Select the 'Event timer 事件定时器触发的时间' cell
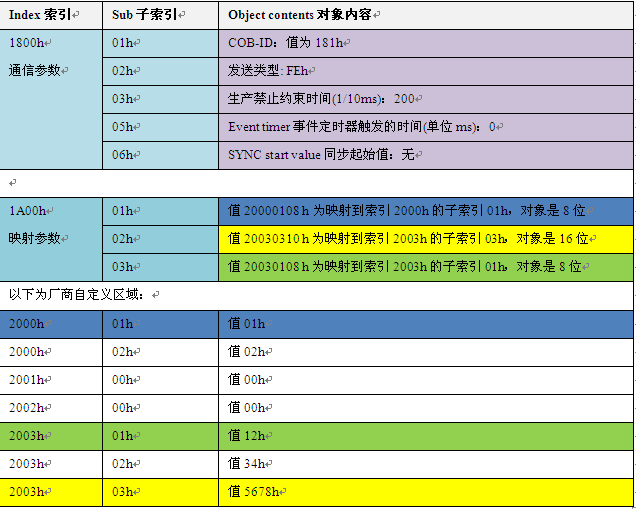The height and width of the screenshot is (509, 636). 426,127
